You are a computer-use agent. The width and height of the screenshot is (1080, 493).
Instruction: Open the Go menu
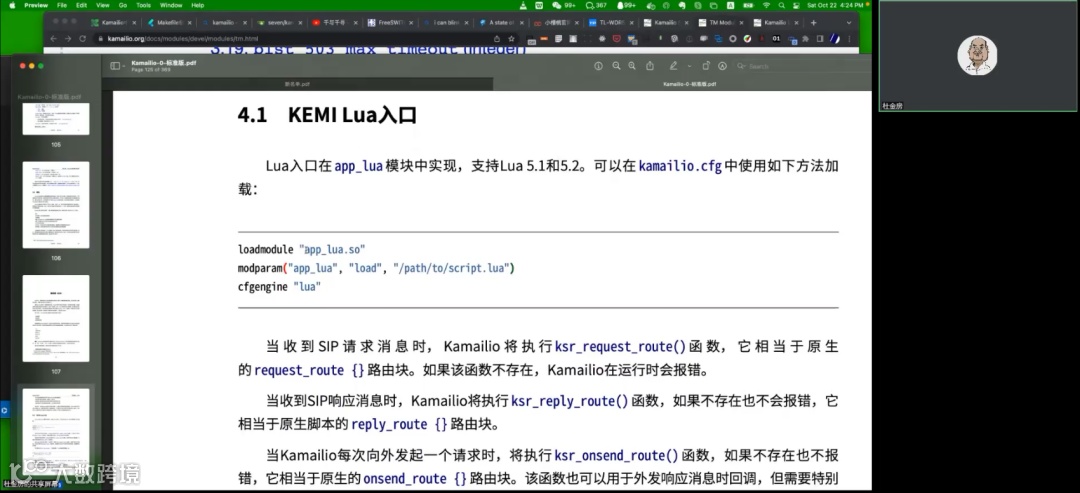123,5
